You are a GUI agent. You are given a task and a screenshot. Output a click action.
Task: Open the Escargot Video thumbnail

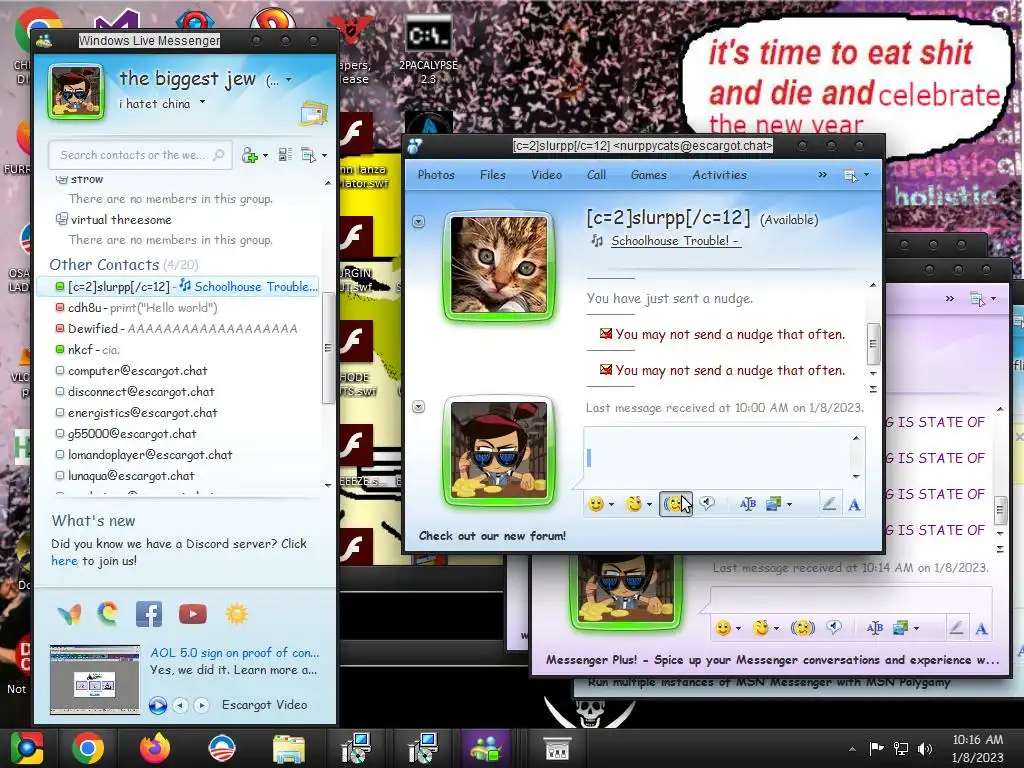(x=95, y=679)
